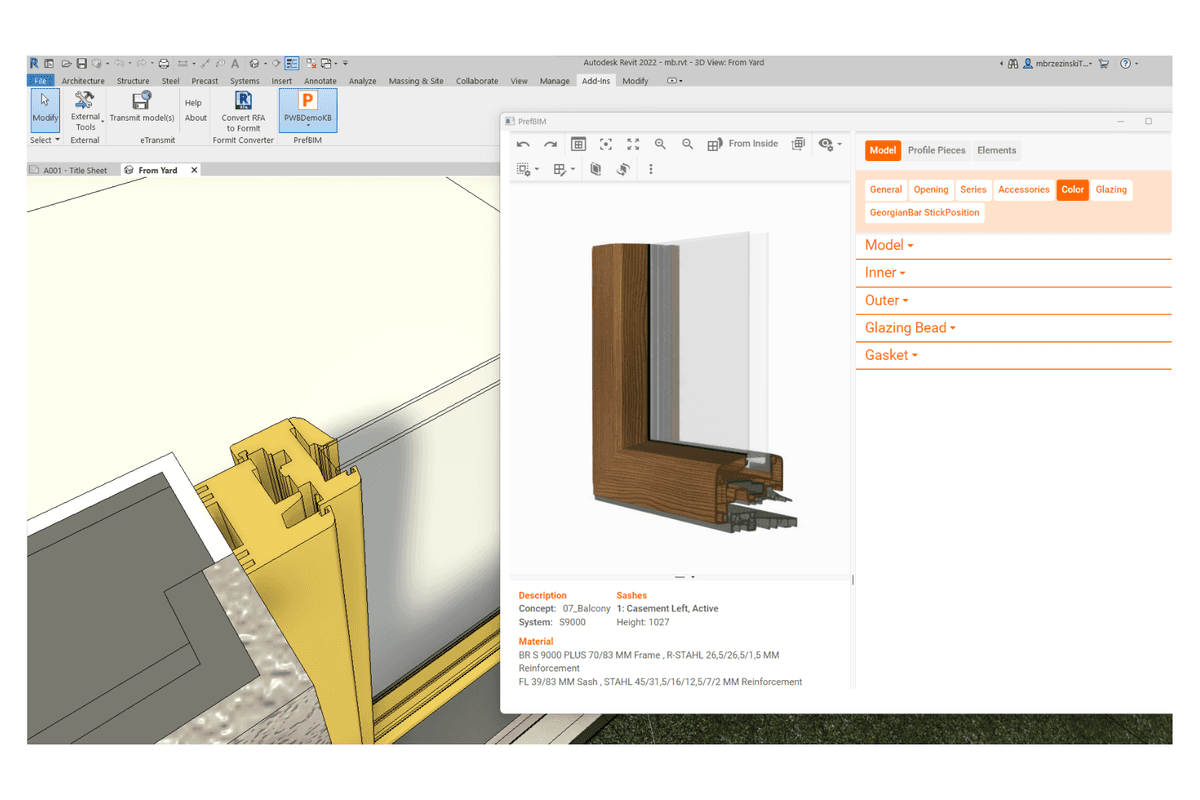Open the Series sub-tab
Screen dimensions: 1200x800
click(974, 190)
